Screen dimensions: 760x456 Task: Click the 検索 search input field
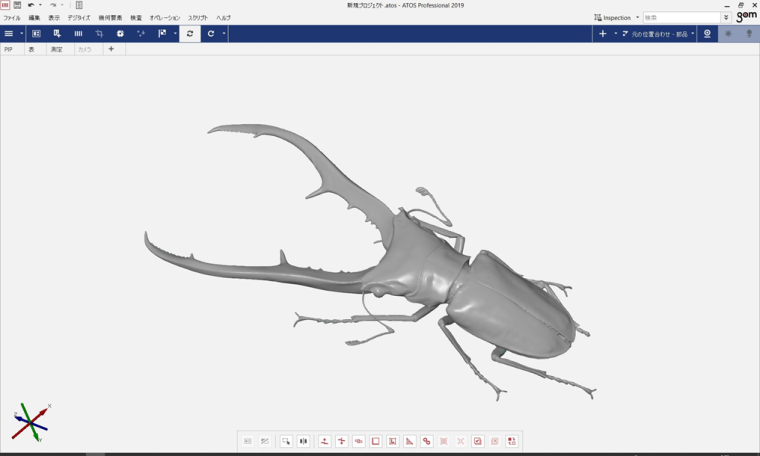click(680, 17)
